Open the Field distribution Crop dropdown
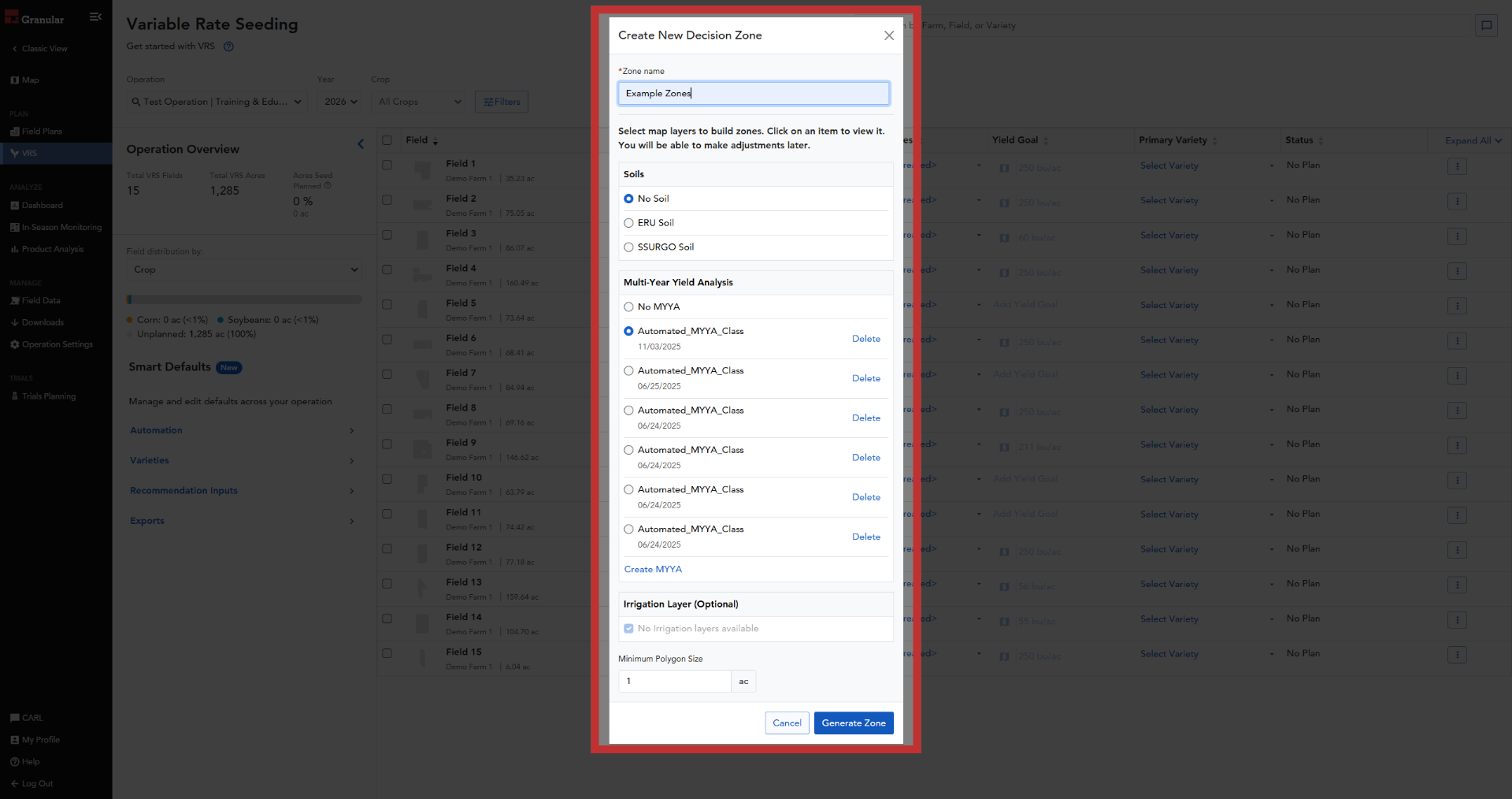The image size is (1512, 799). [x=244, y=269]
